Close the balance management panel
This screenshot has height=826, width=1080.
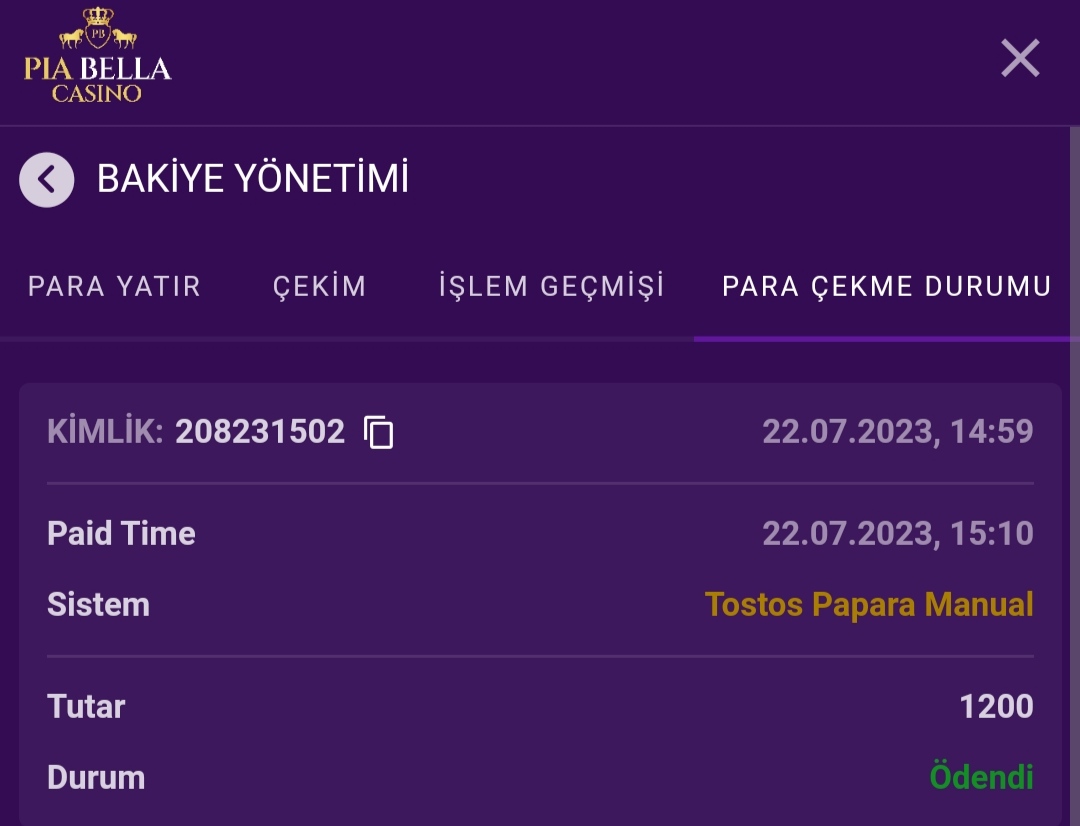1020,58
